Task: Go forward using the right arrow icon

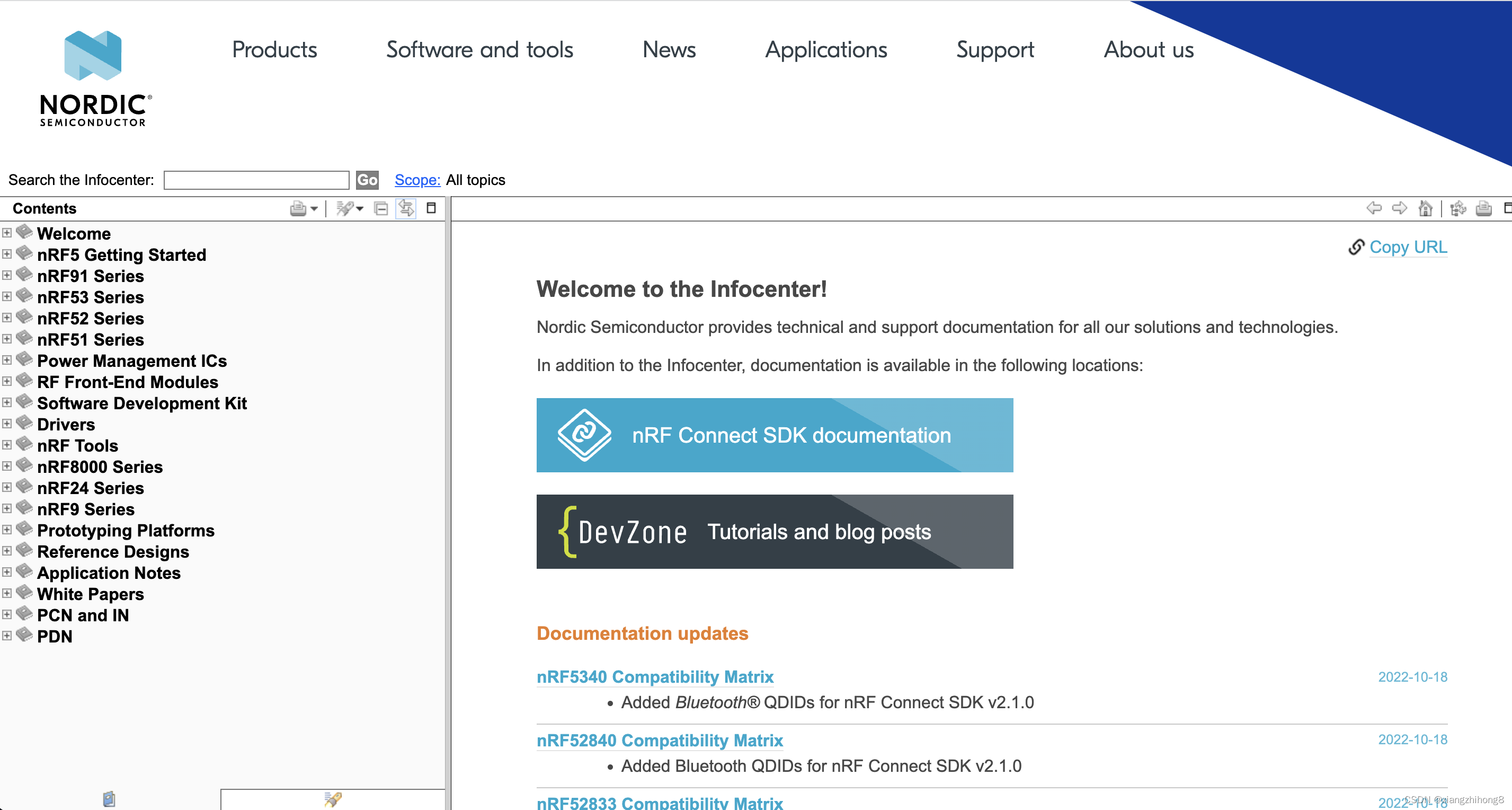Action: 1399,208
